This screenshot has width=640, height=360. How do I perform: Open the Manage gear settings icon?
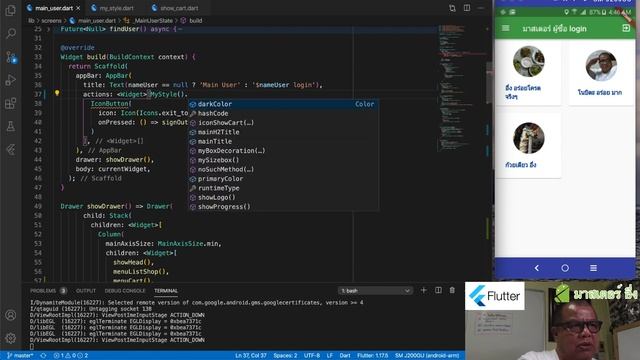11,338
